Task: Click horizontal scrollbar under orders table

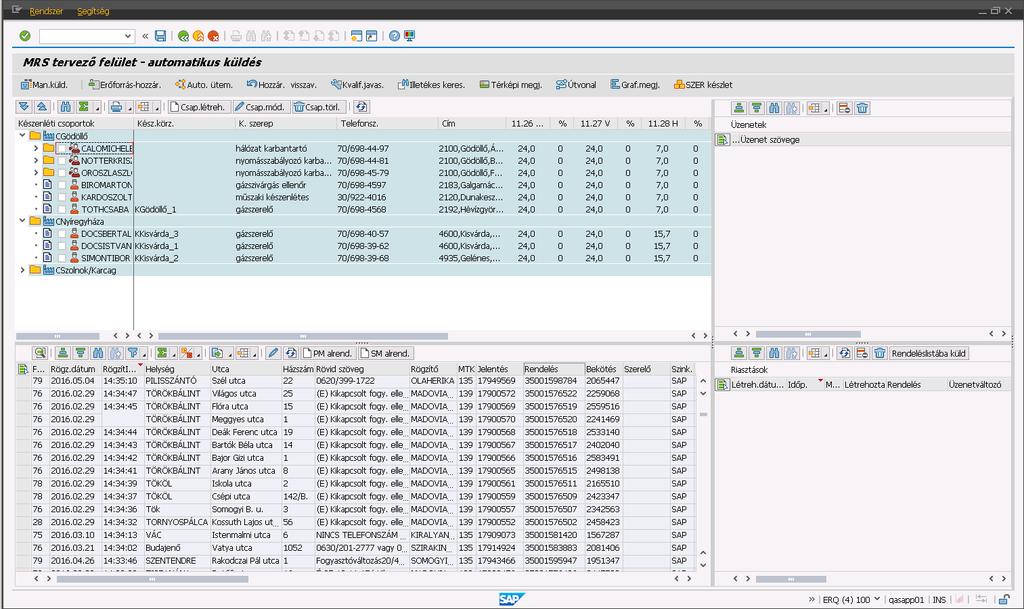Action: 152,579
